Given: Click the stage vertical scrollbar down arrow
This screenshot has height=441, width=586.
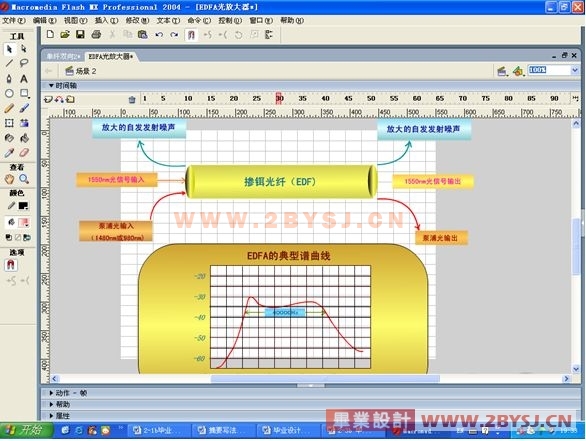Looking at the screenshot, I should pos(576,369).
